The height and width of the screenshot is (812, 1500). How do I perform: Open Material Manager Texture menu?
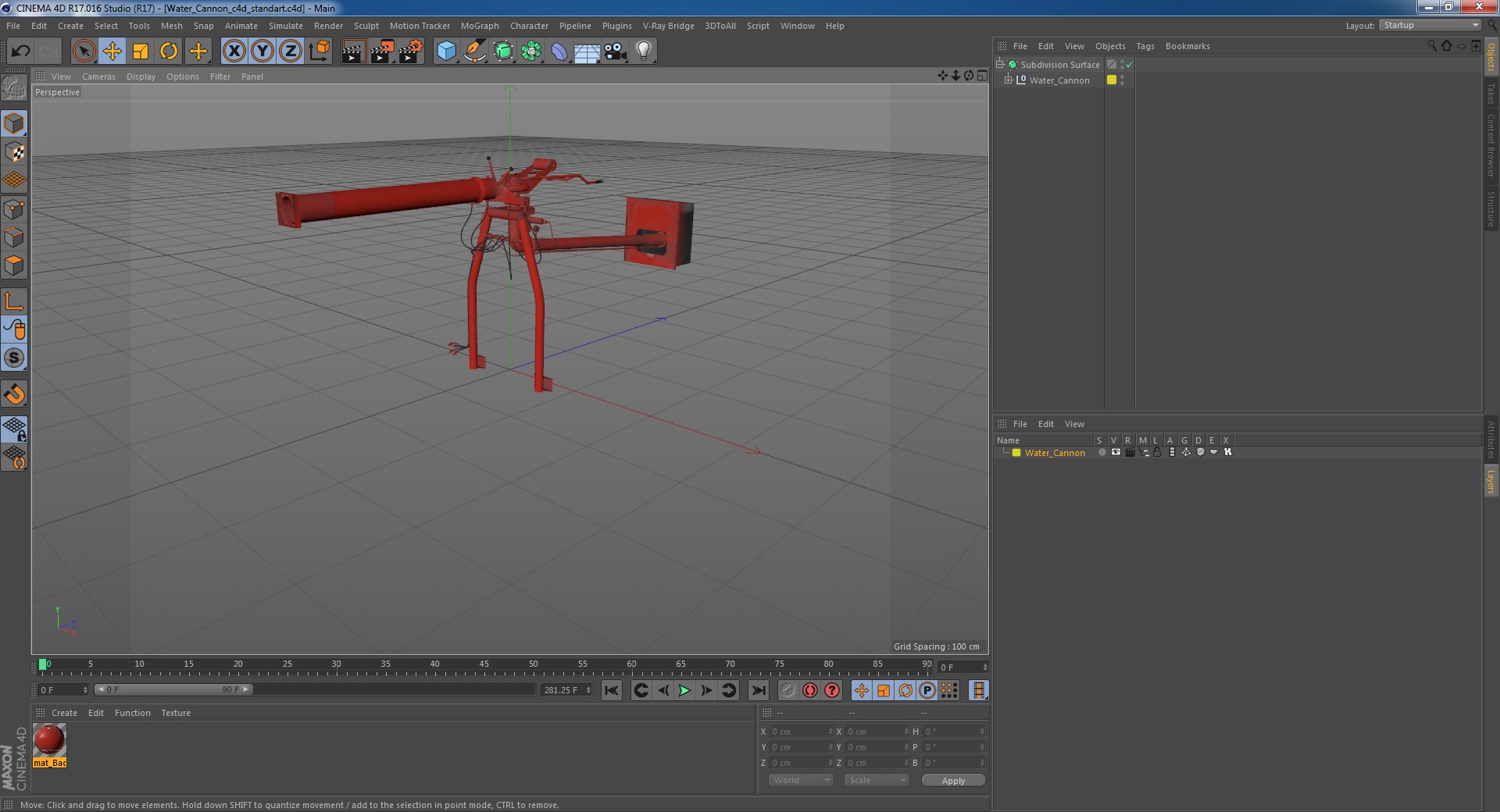[x=176, y=713]
